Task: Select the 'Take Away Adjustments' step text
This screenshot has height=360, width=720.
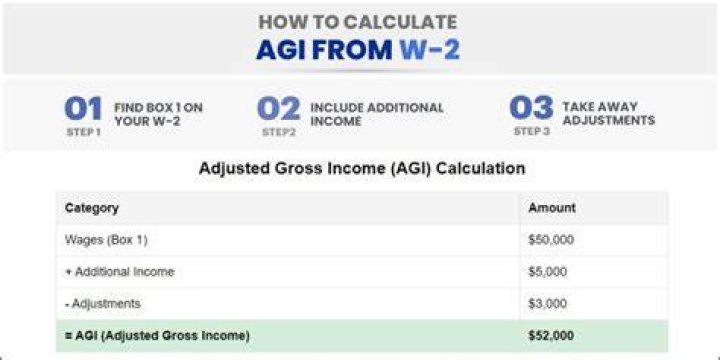Action: click(x=608, y=113)
